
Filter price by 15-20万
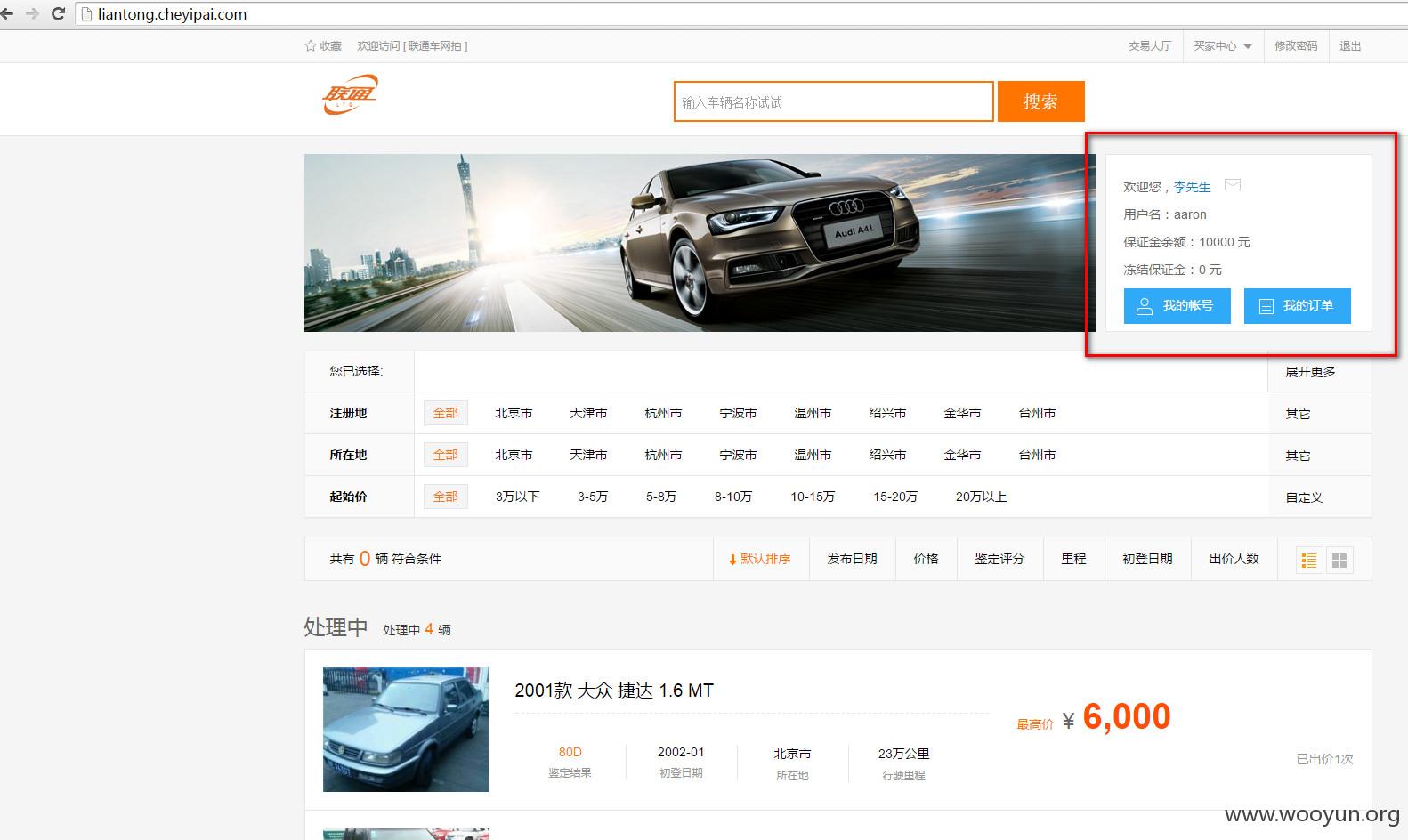pos(895,497)
